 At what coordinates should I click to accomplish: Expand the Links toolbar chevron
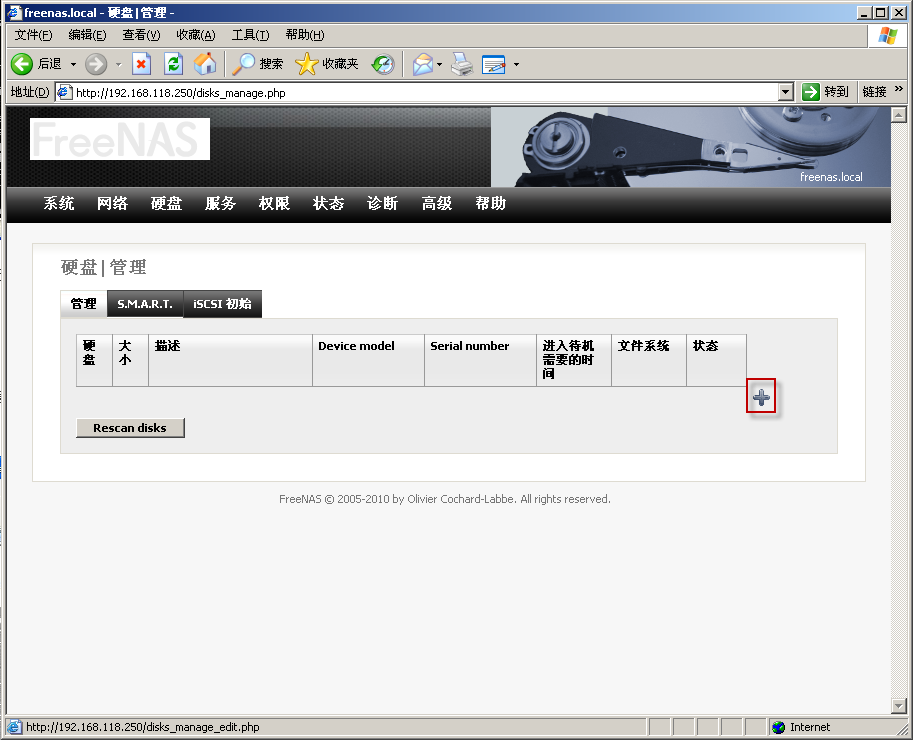898,89
